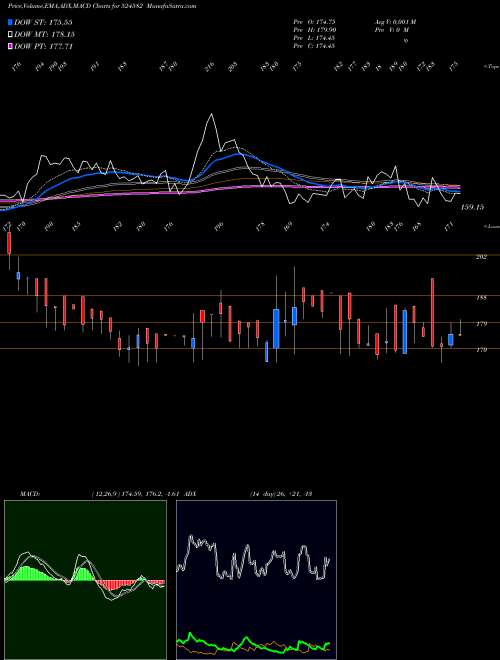Image resolution: width=500 pixels, height=660 pixels.
Task: Click the 'Pre O: 174.75' value
Action: pos(314,22)
